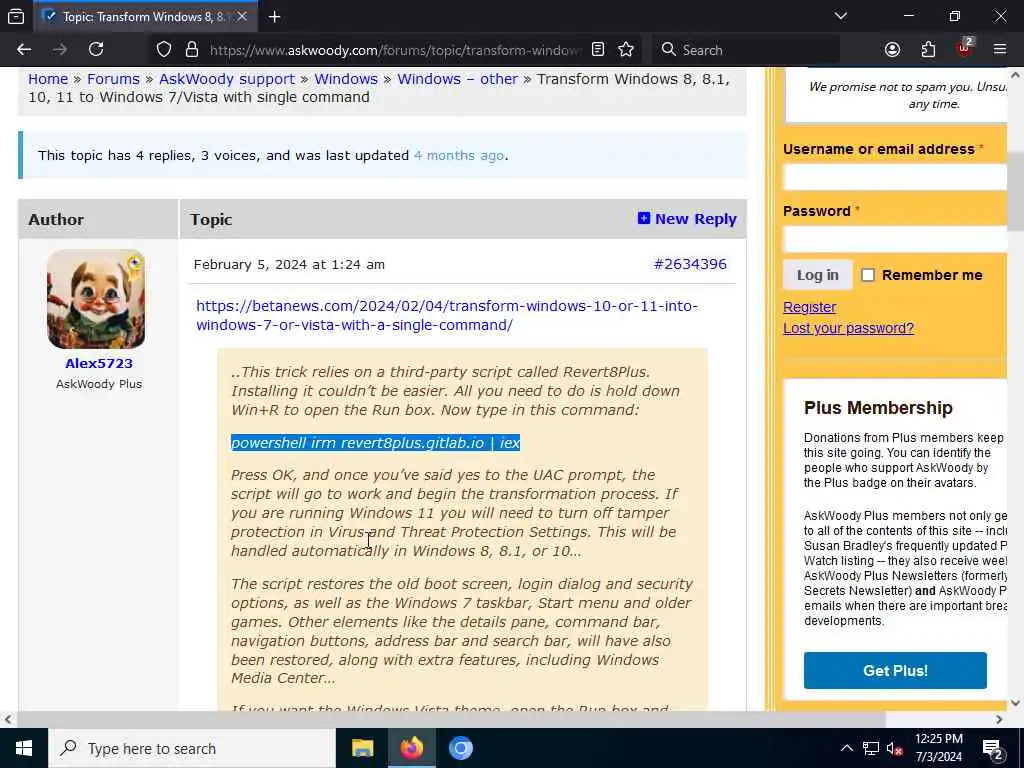Open post permalink #2634396
1024x768 pixels.
click(690, 264)
